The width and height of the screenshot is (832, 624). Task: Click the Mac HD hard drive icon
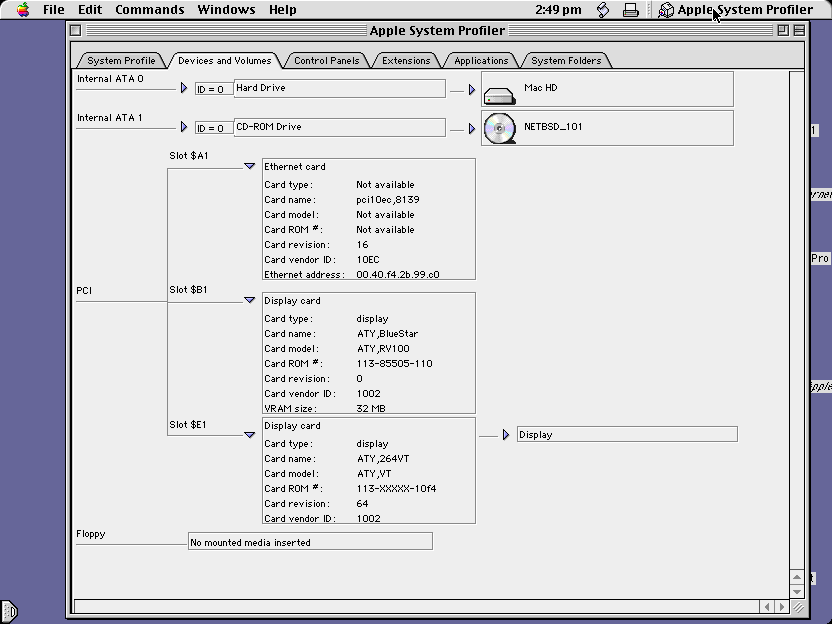pyautogui.click(x=499, y=96)
